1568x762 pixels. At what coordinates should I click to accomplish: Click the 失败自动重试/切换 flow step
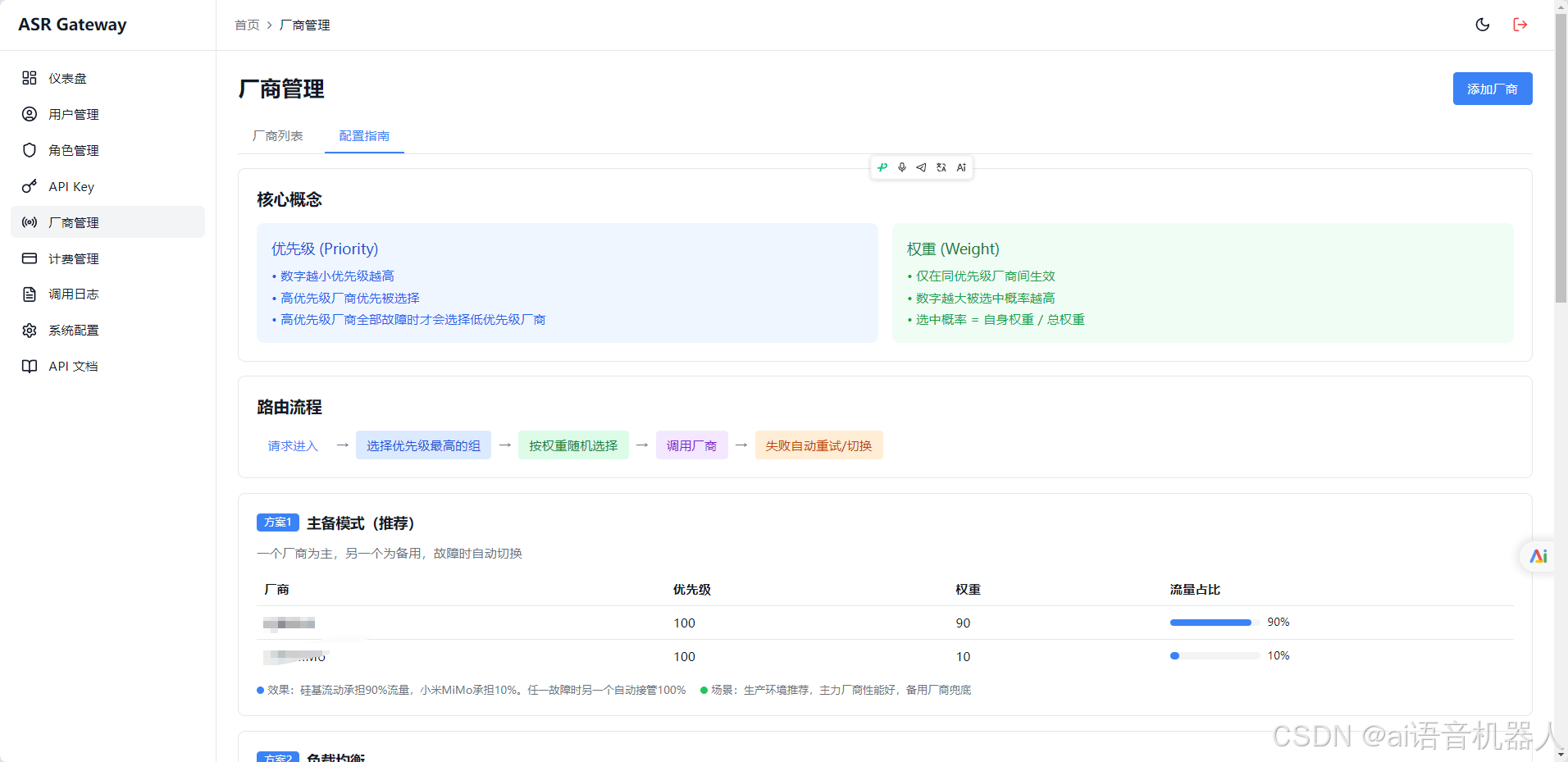pos(818,445)
